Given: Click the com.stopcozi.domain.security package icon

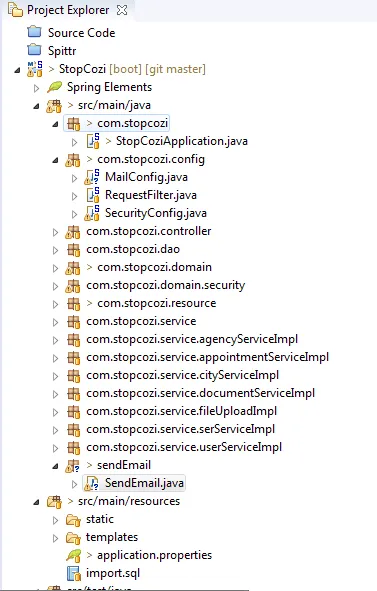Looking at the screenshot, I should coord(73,286).
